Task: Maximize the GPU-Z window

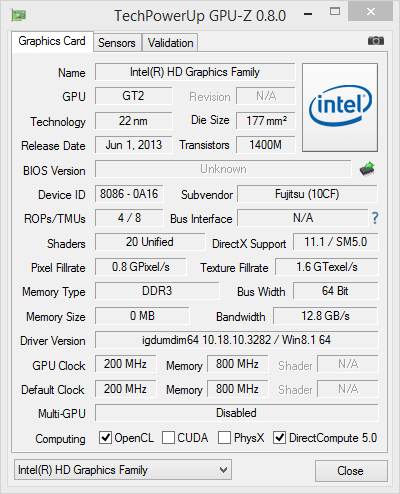Action: [x=335, y=12]
